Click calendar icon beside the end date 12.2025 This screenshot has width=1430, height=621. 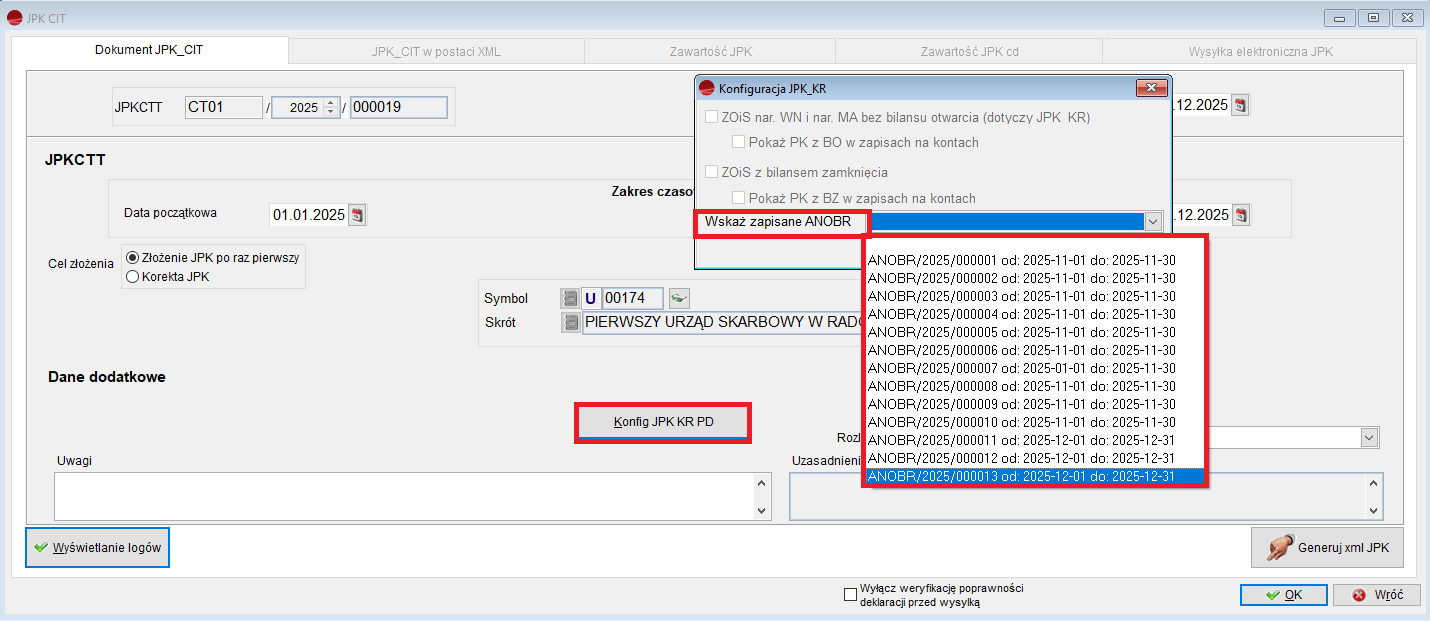point(1240,215)
